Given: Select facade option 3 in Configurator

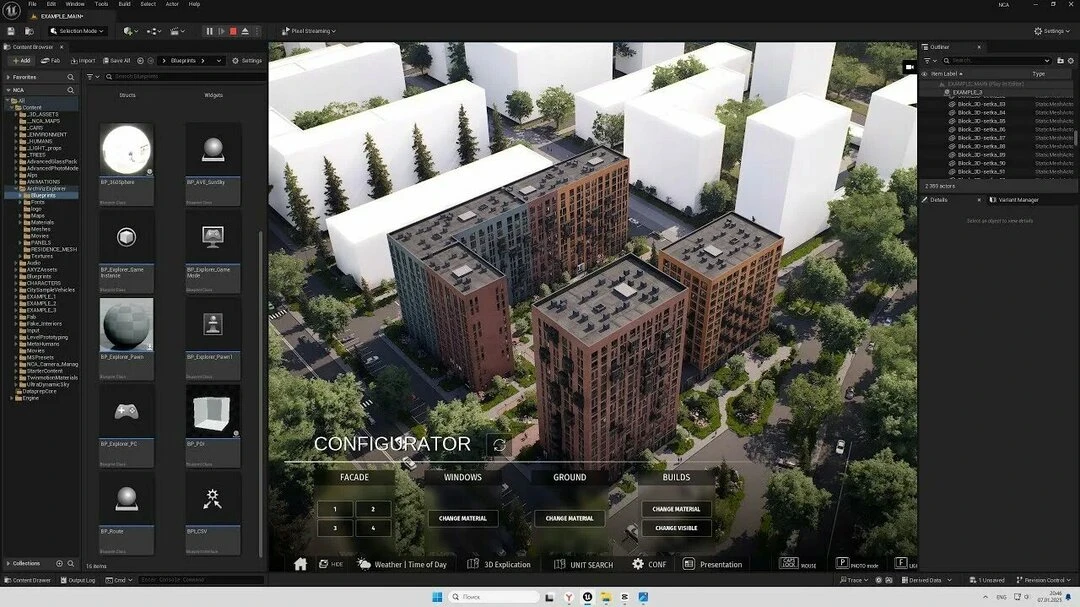Looking at the screenshot, I should 335,528.
